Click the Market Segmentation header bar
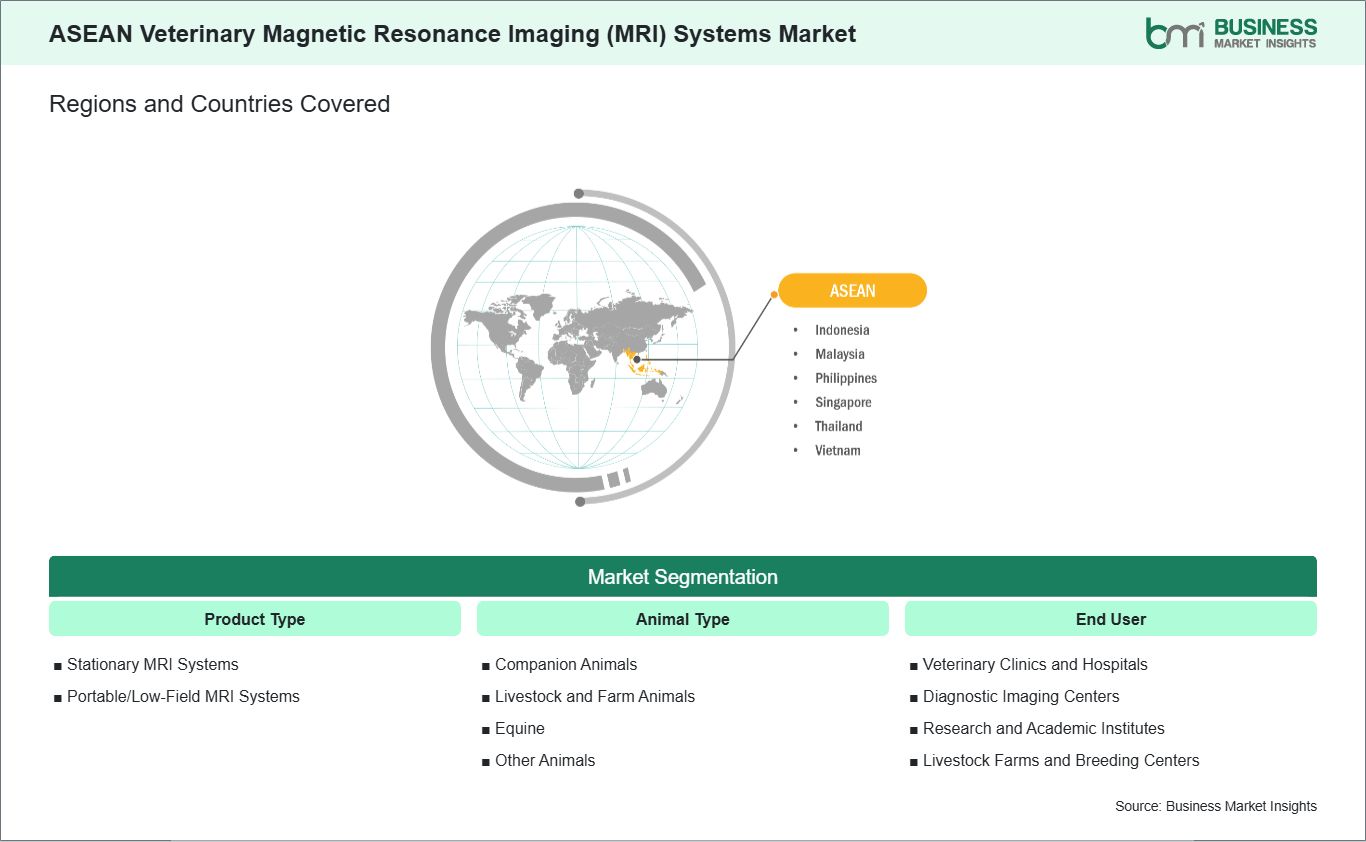 click(x=683, y=577)
